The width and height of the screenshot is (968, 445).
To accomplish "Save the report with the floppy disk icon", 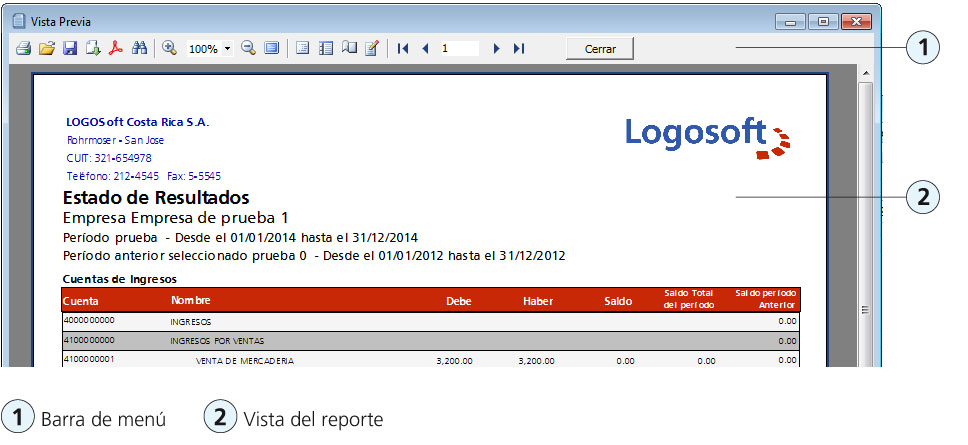I will pyautogui.click(x=70, y=48).
